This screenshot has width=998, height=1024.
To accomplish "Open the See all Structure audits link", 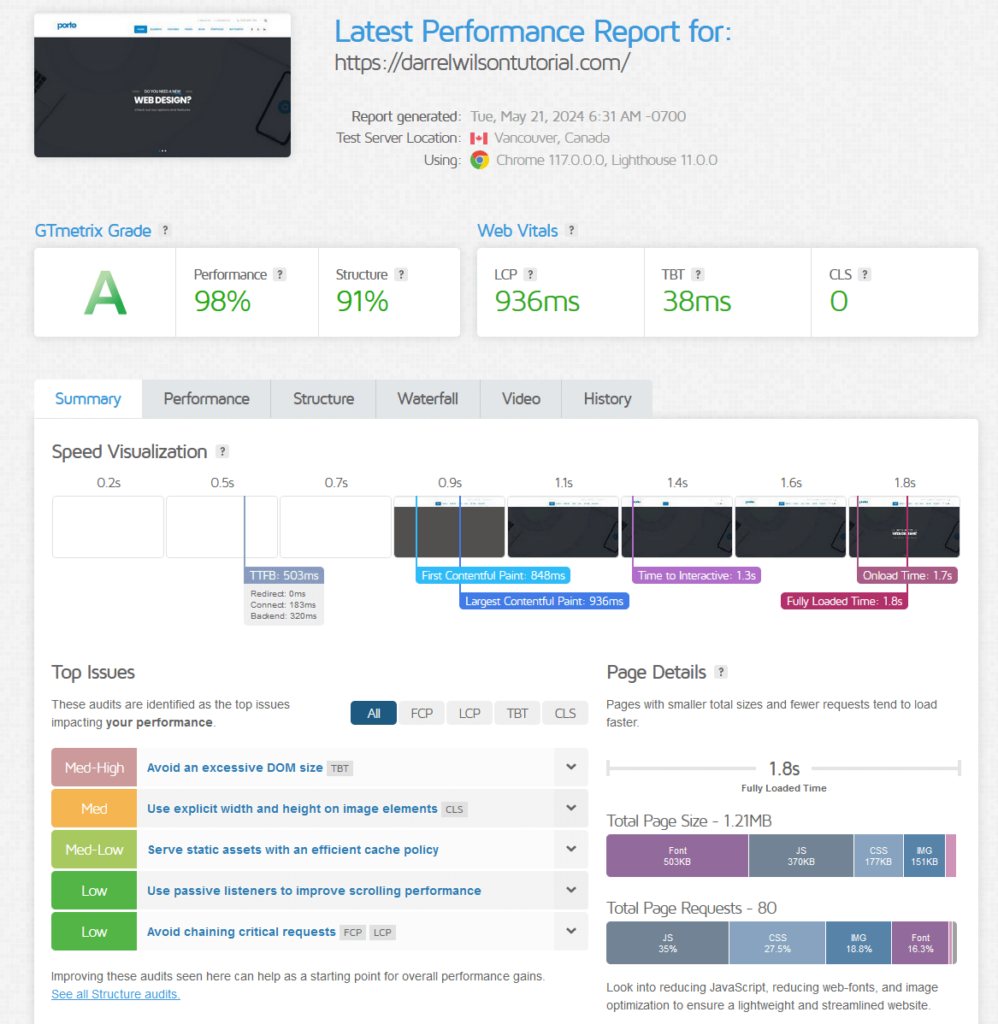I will [115, 994].
